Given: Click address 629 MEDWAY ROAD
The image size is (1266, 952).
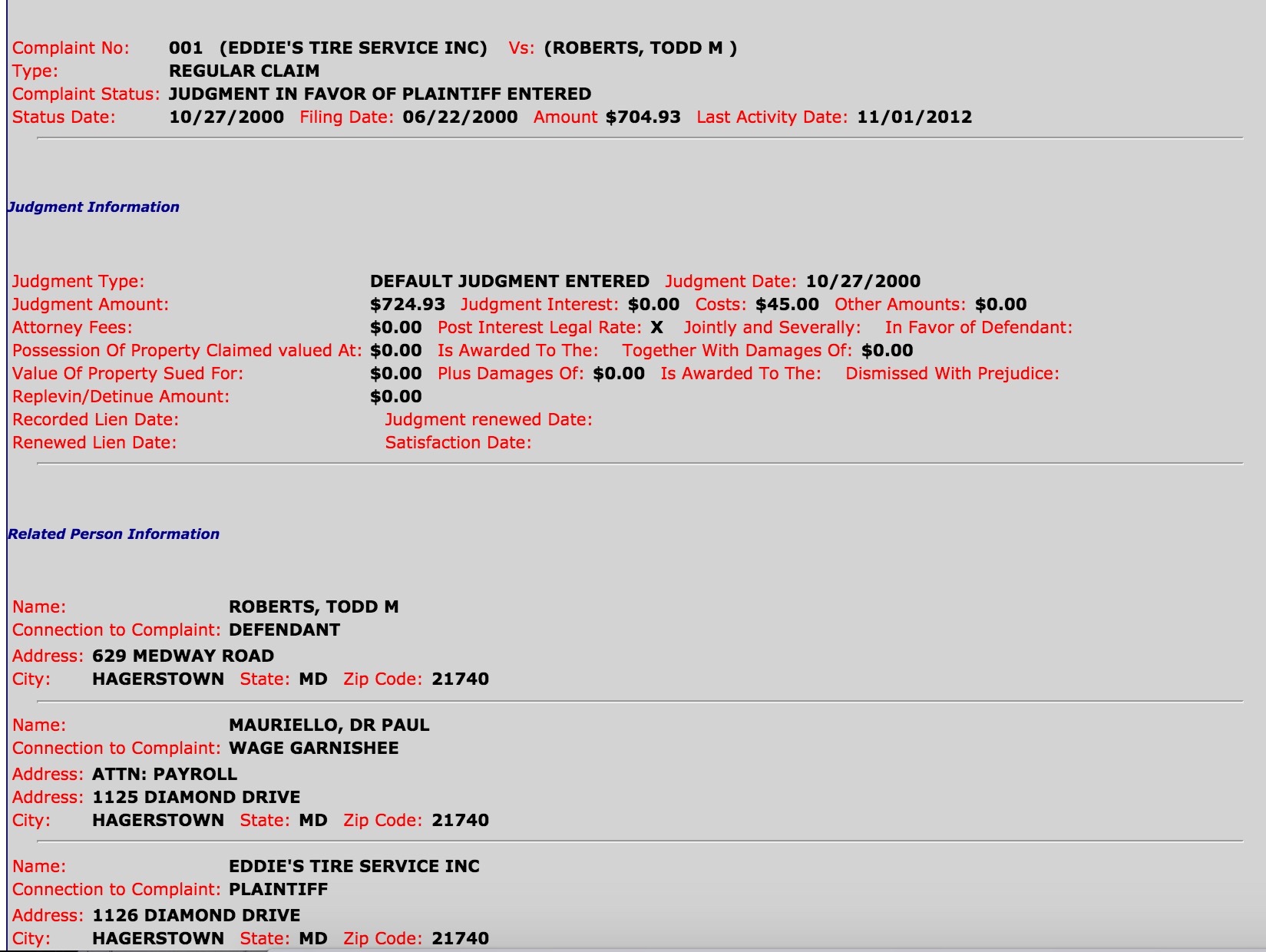Looking at the screenshot, I should (183, 656).
